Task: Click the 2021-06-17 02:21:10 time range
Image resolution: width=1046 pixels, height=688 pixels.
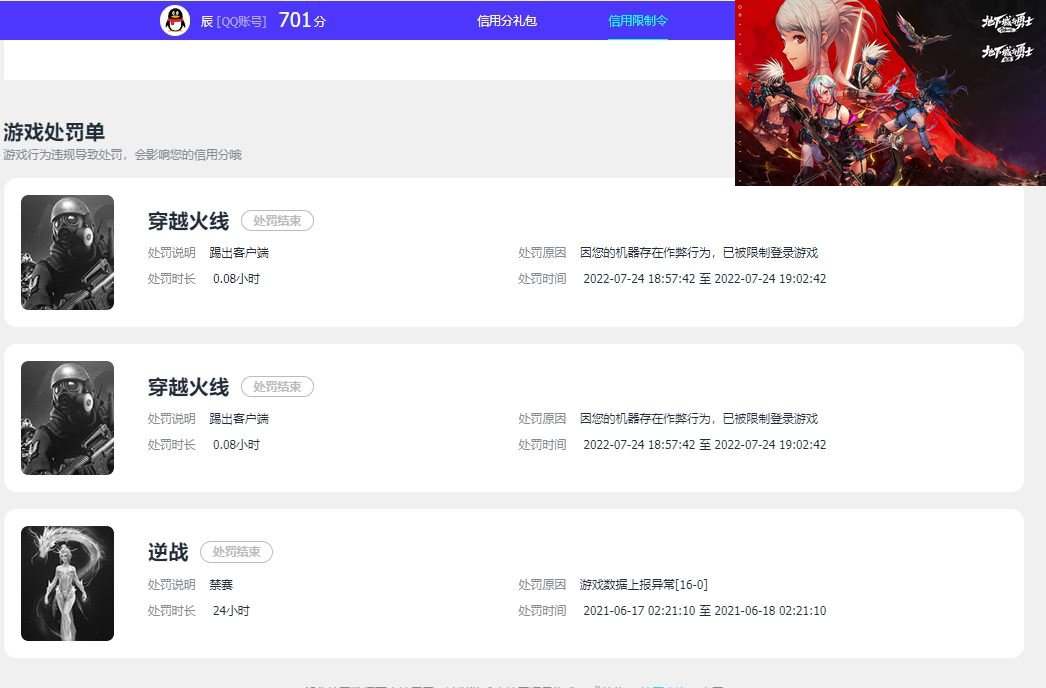Action: click(704, 611)
